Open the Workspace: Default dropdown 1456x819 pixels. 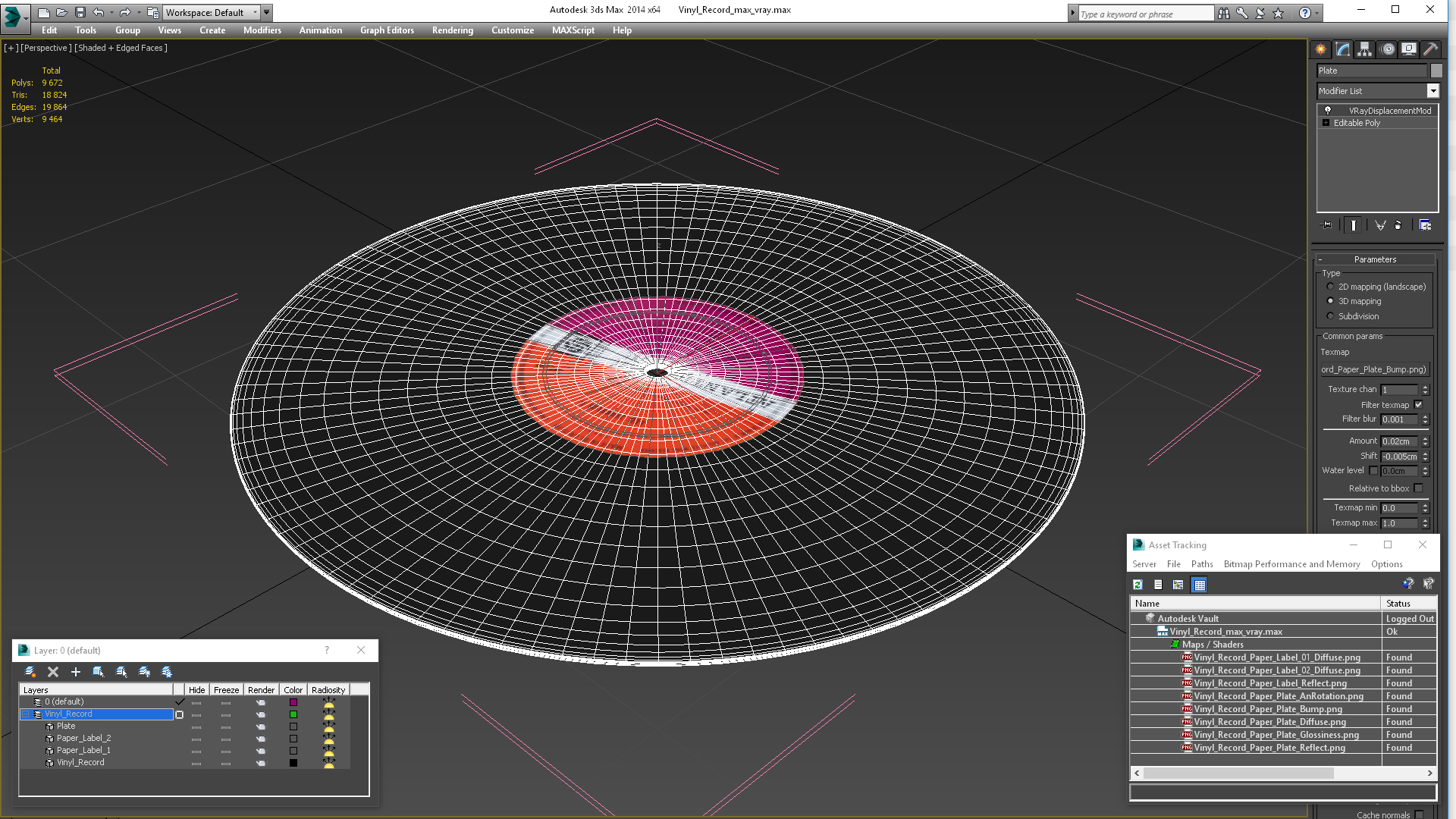[212, 12]
